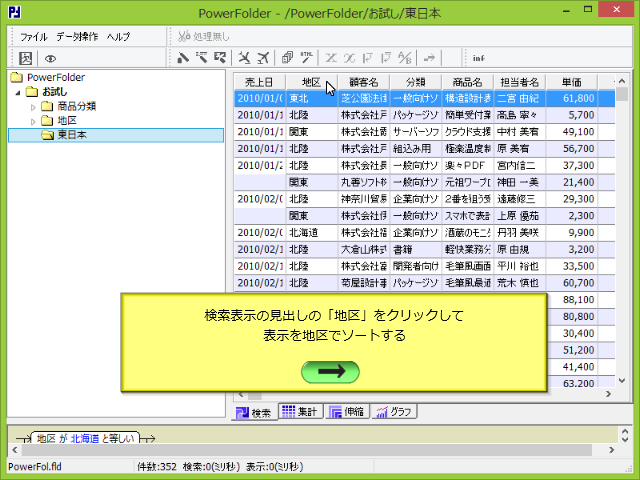Click the 売上日 column header
The image size is (640, 480).
[x=260, y=82]
